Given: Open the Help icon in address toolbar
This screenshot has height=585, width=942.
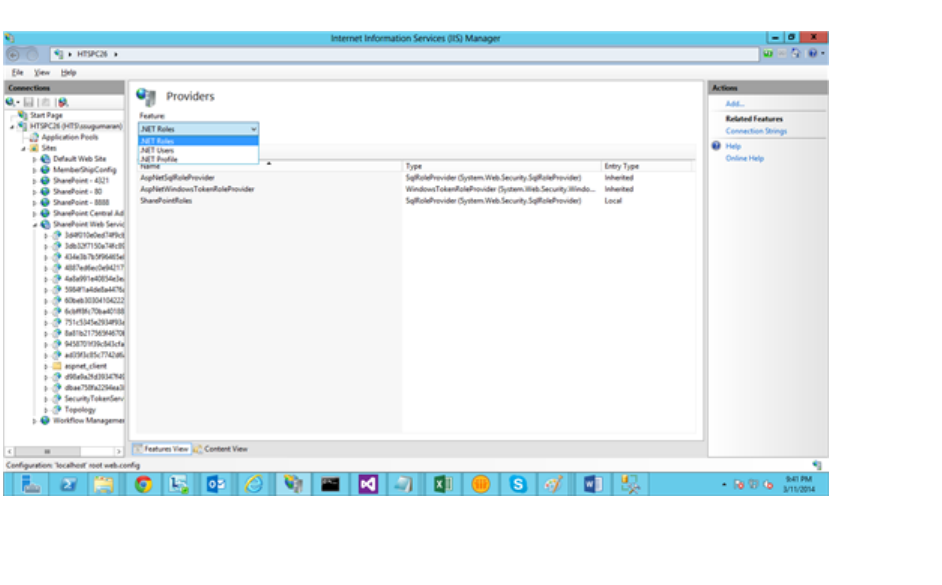Looking at the screenshot, I should tap(813, 53).
